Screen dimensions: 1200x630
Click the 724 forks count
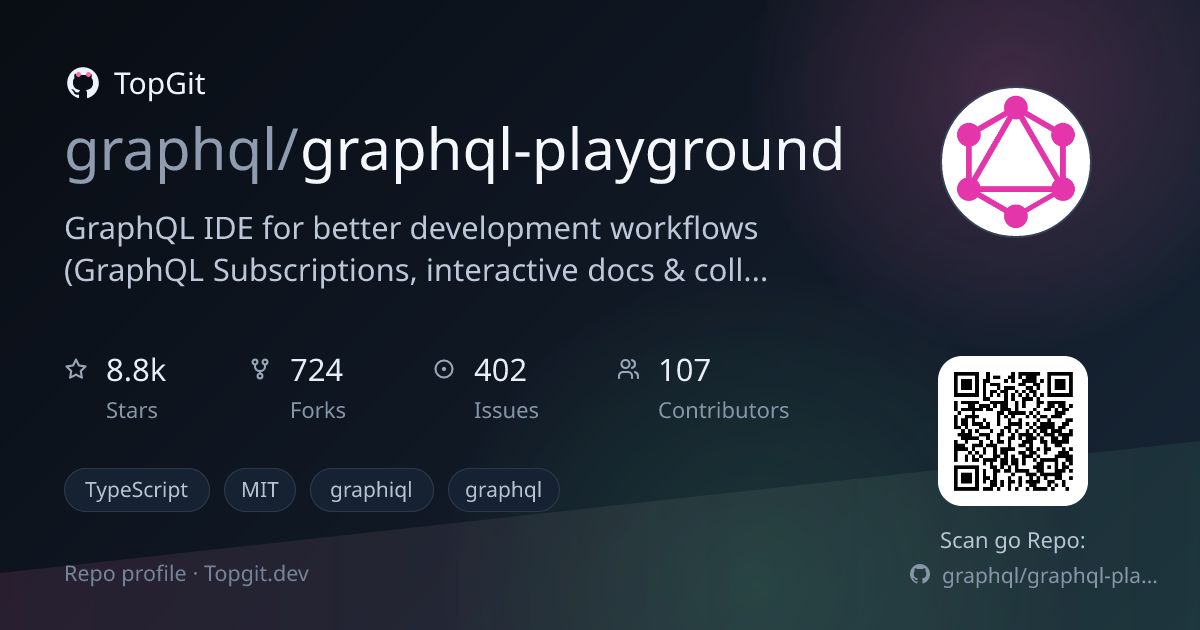tap(316, 371)
